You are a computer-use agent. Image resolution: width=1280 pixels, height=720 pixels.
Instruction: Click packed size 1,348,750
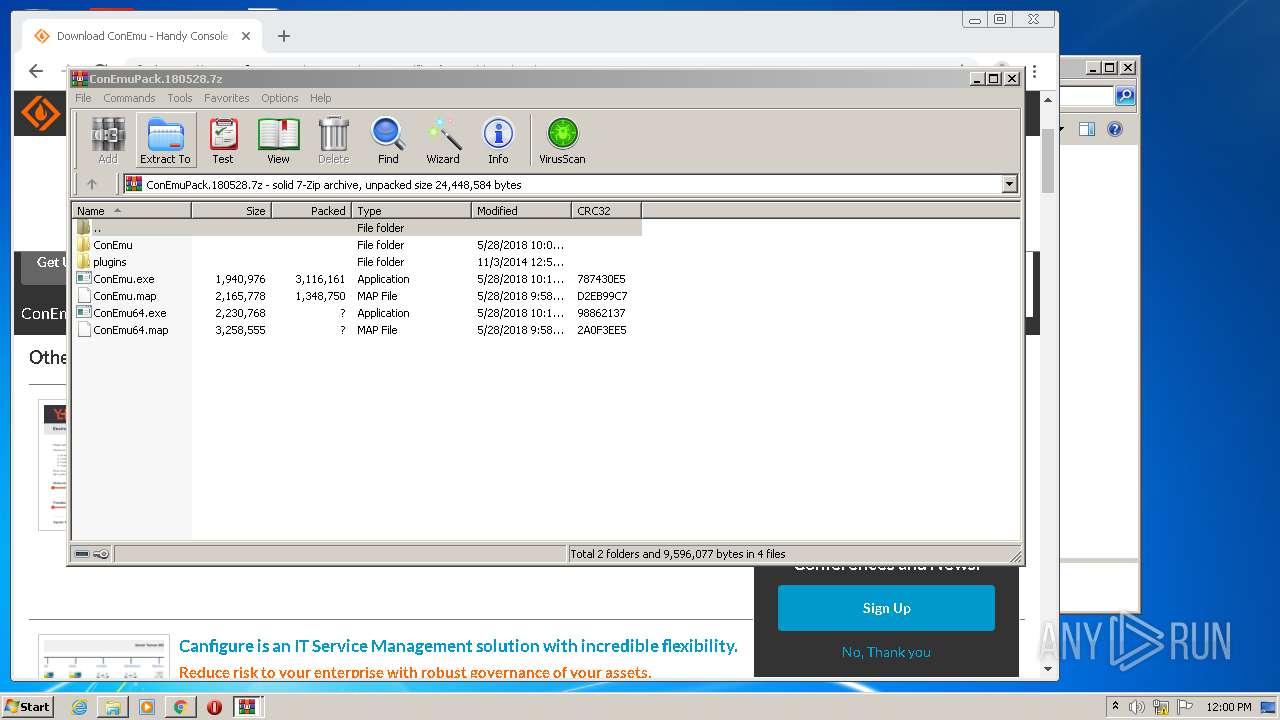320,296
